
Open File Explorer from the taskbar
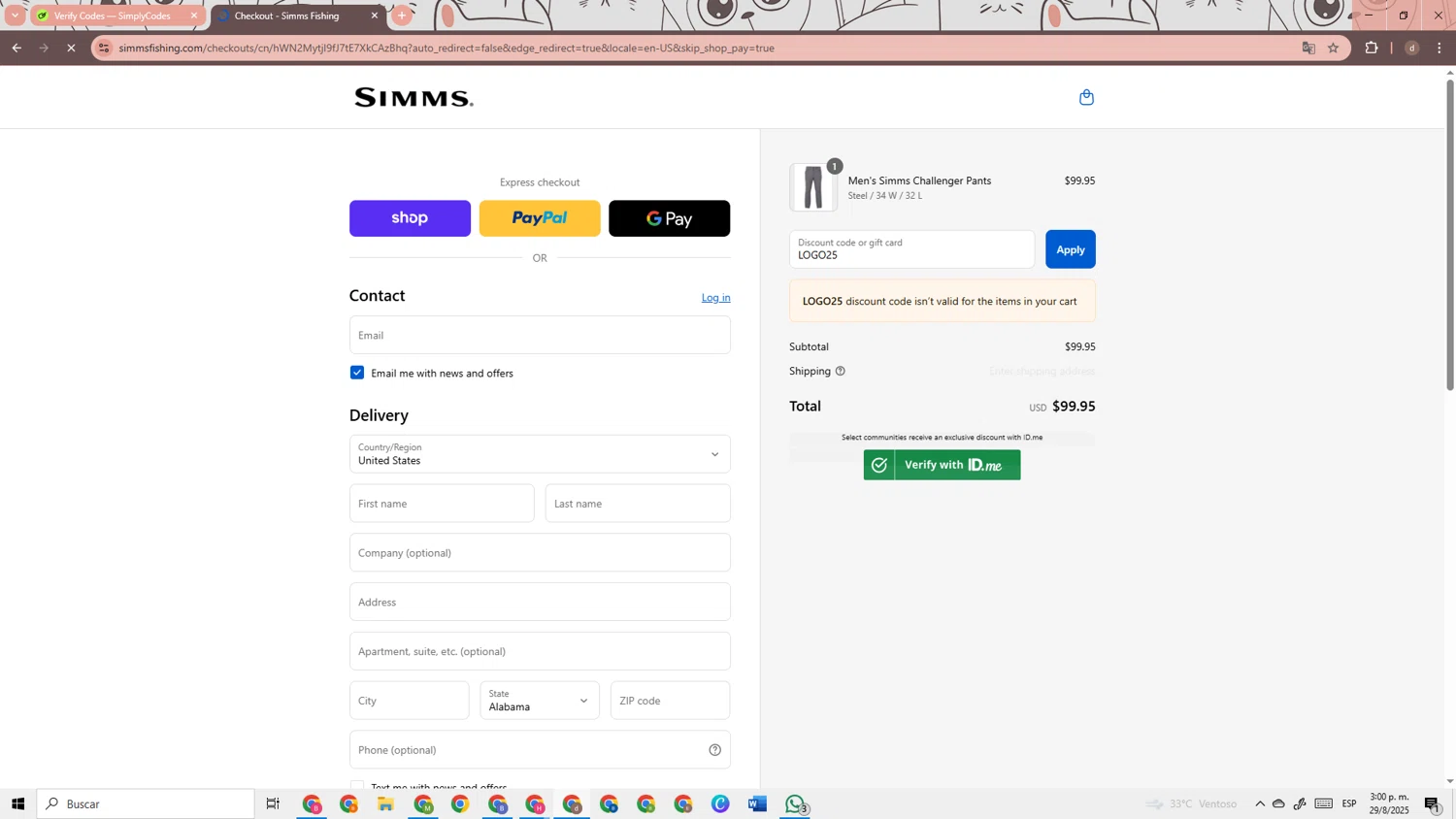[385, 803]
